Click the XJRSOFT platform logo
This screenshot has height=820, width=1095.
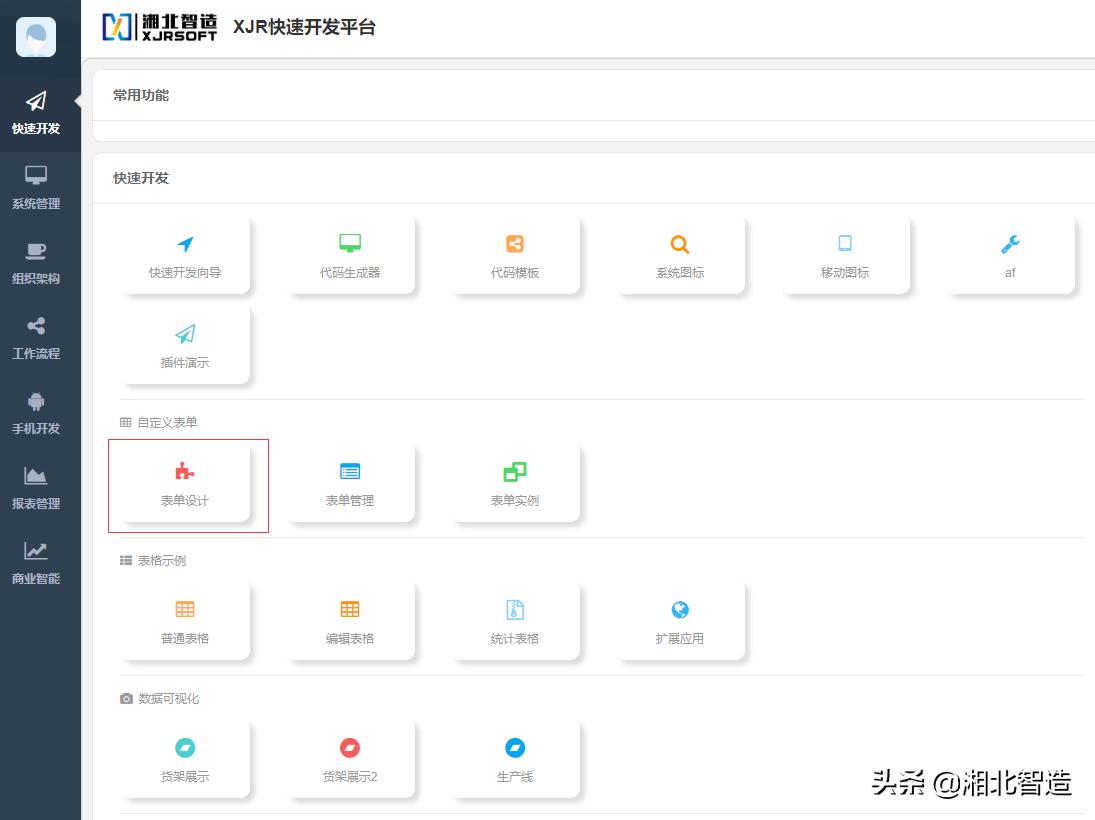pos(160,27)
